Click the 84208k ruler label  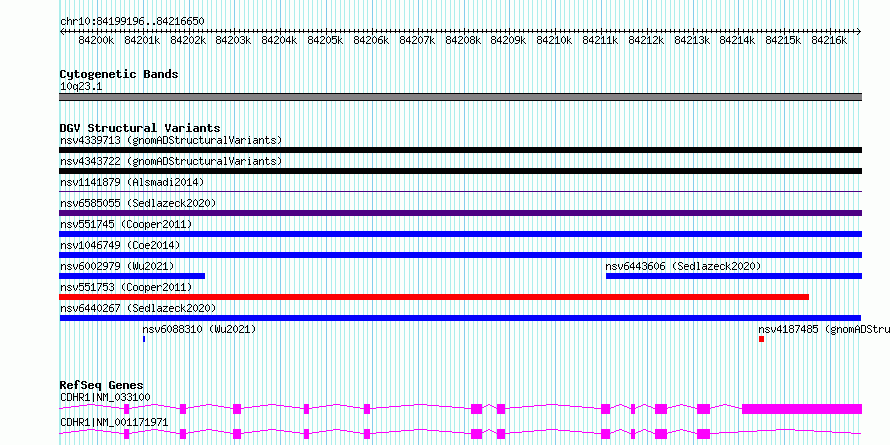click(464, 40)
